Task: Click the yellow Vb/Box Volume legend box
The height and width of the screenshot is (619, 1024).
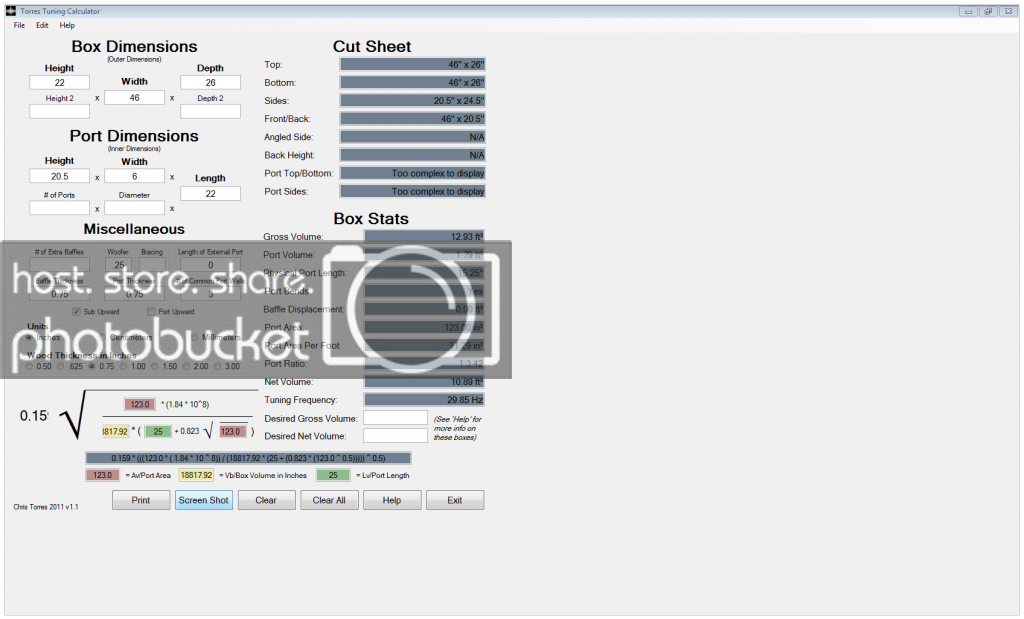Action: click(x=197, y=475)
